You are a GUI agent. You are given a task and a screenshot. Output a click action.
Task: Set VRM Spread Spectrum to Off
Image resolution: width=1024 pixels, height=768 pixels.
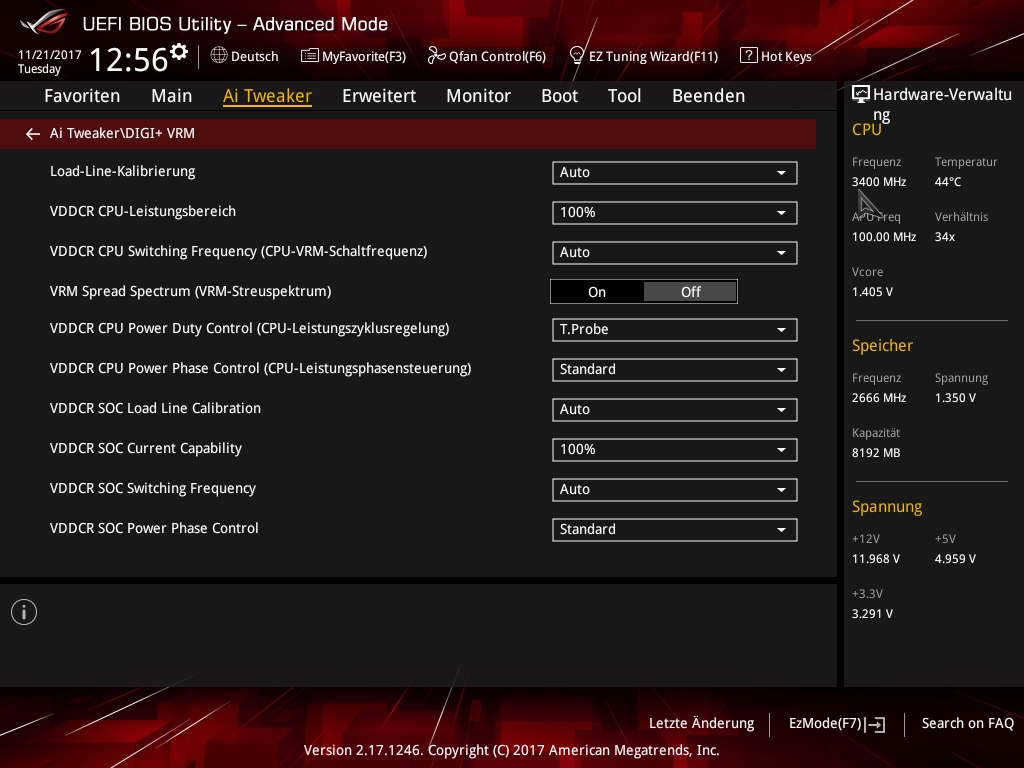690,292
